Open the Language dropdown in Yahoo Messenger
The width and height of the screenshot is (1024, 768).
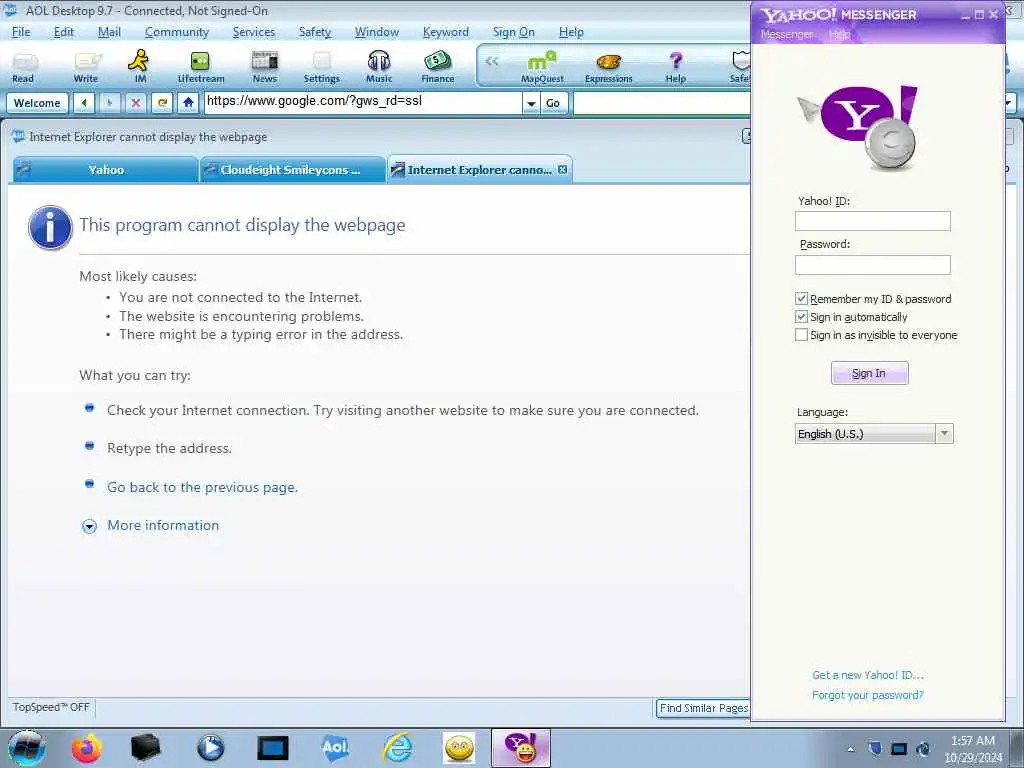point(944,434)
